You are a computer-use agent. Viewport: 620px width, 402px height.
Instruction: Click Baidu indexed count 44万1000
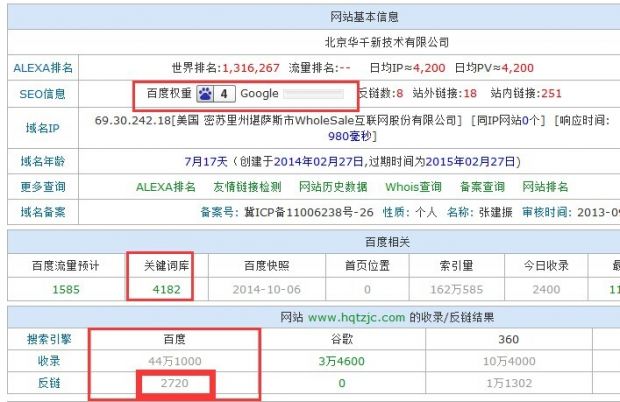point(175,361)
